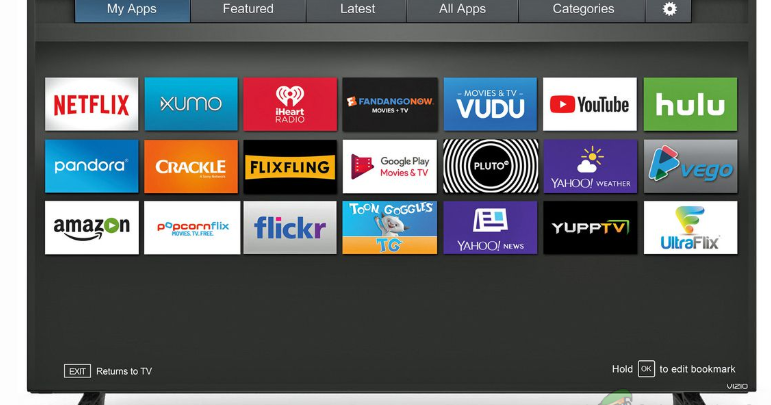Viewport: 771px width, 405px height.
Task: Open settings with the gear icon
Action: pos(669,9)
